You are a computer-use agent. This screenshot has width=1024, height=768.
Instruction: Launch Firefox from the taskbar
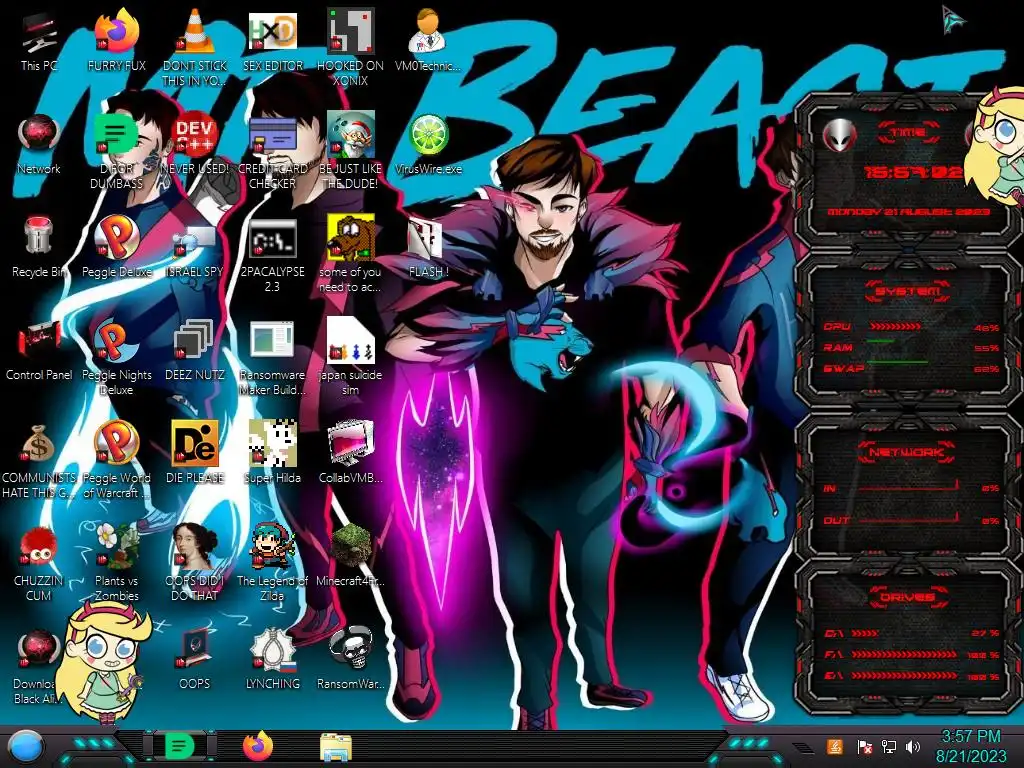[258, 746]
